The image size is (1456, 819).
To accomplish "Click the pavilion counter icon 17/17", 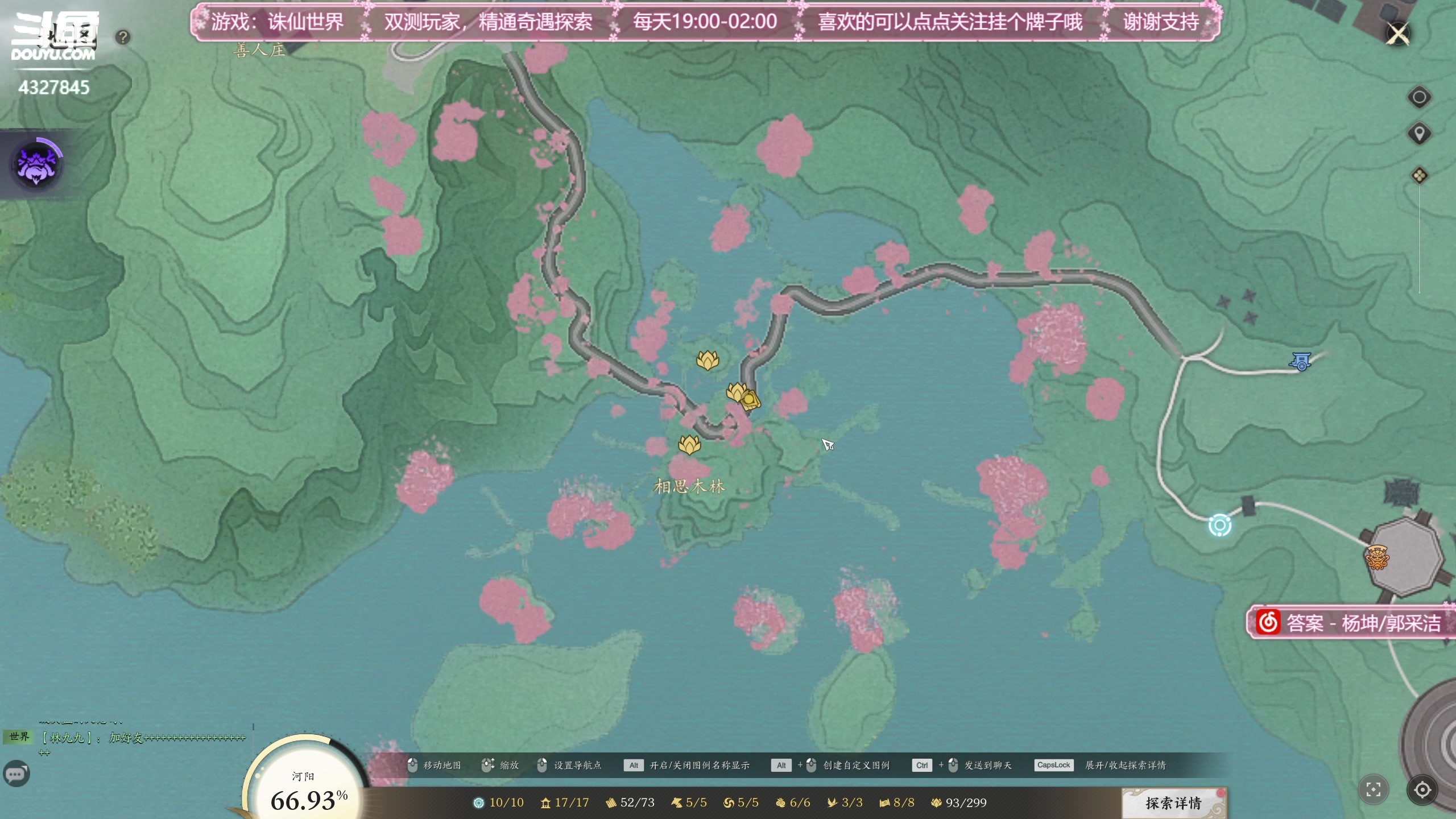I will [x=545, y=803].
